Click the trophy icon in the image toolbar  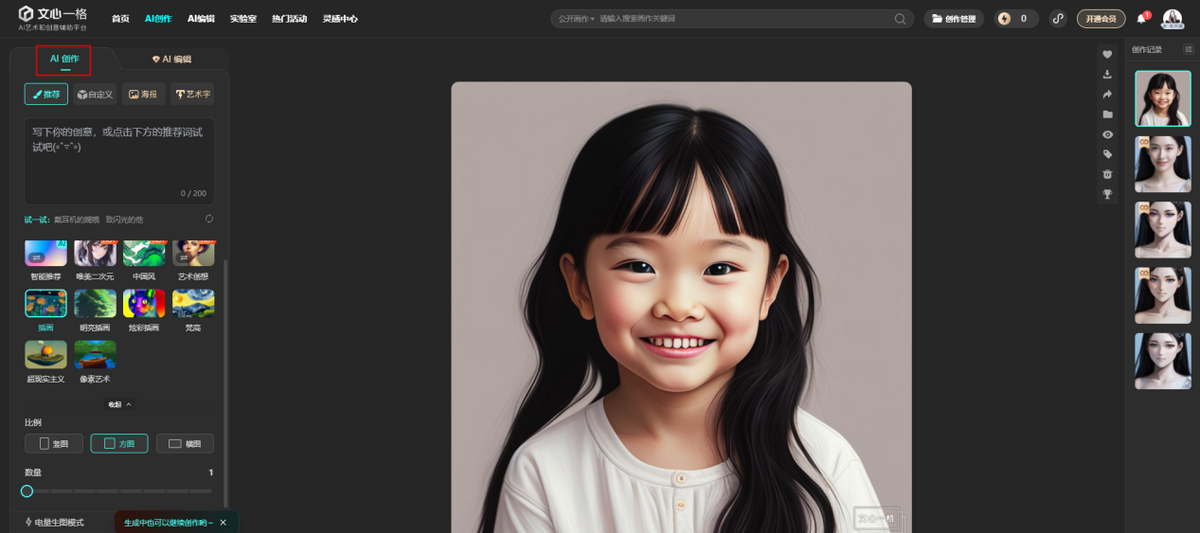[x=1107, y=194]
